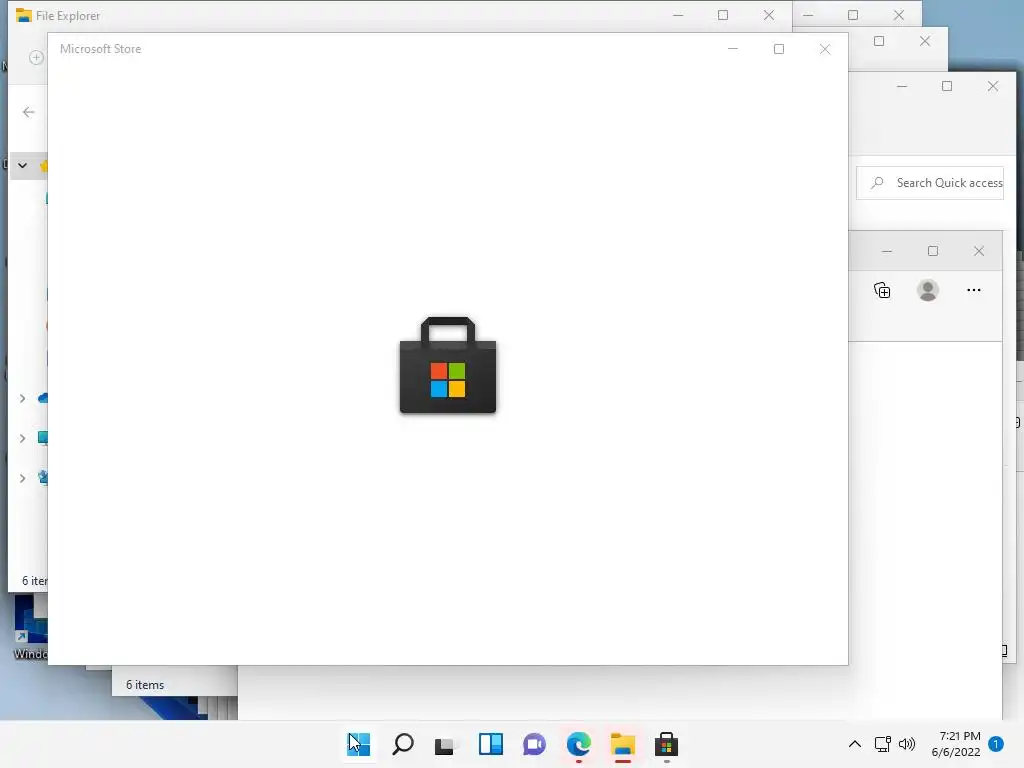Click Microsoft Store title text
The image size is (1024, 768).
tap(101, 49)
